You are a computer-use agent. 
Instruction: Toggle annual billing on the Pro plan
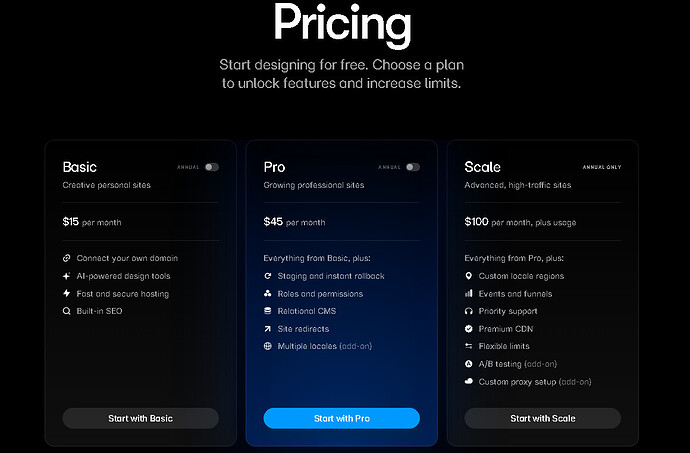tap(413, 167)
